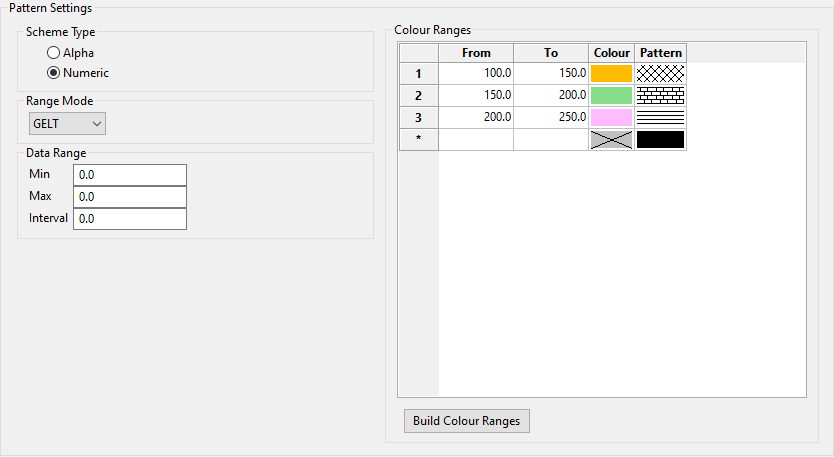Viewport: 834px width, 457px height.
Task: Open brick pattern swatch in row 2
Action: pos(661,95)
